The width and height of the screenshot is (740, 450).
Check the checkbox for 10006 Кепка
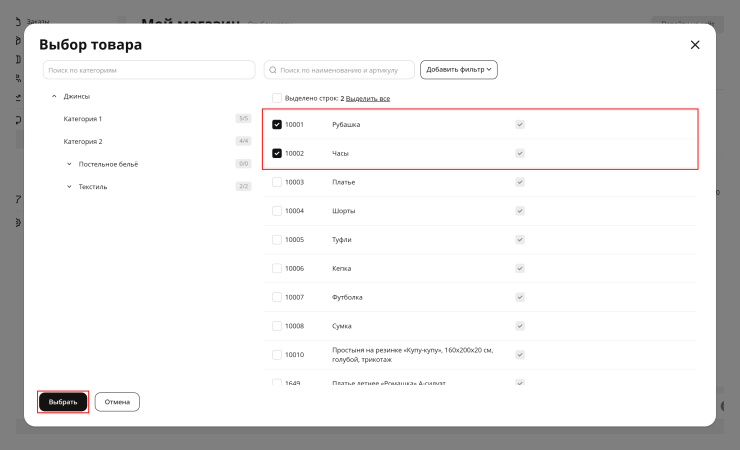click(277, 268)
